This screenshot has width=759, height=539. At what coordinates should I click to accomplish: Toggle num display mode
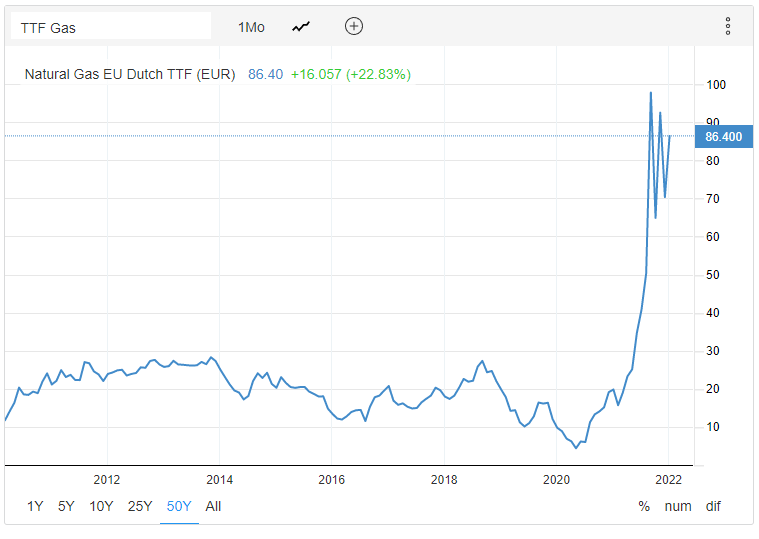(x=678, y=506)
